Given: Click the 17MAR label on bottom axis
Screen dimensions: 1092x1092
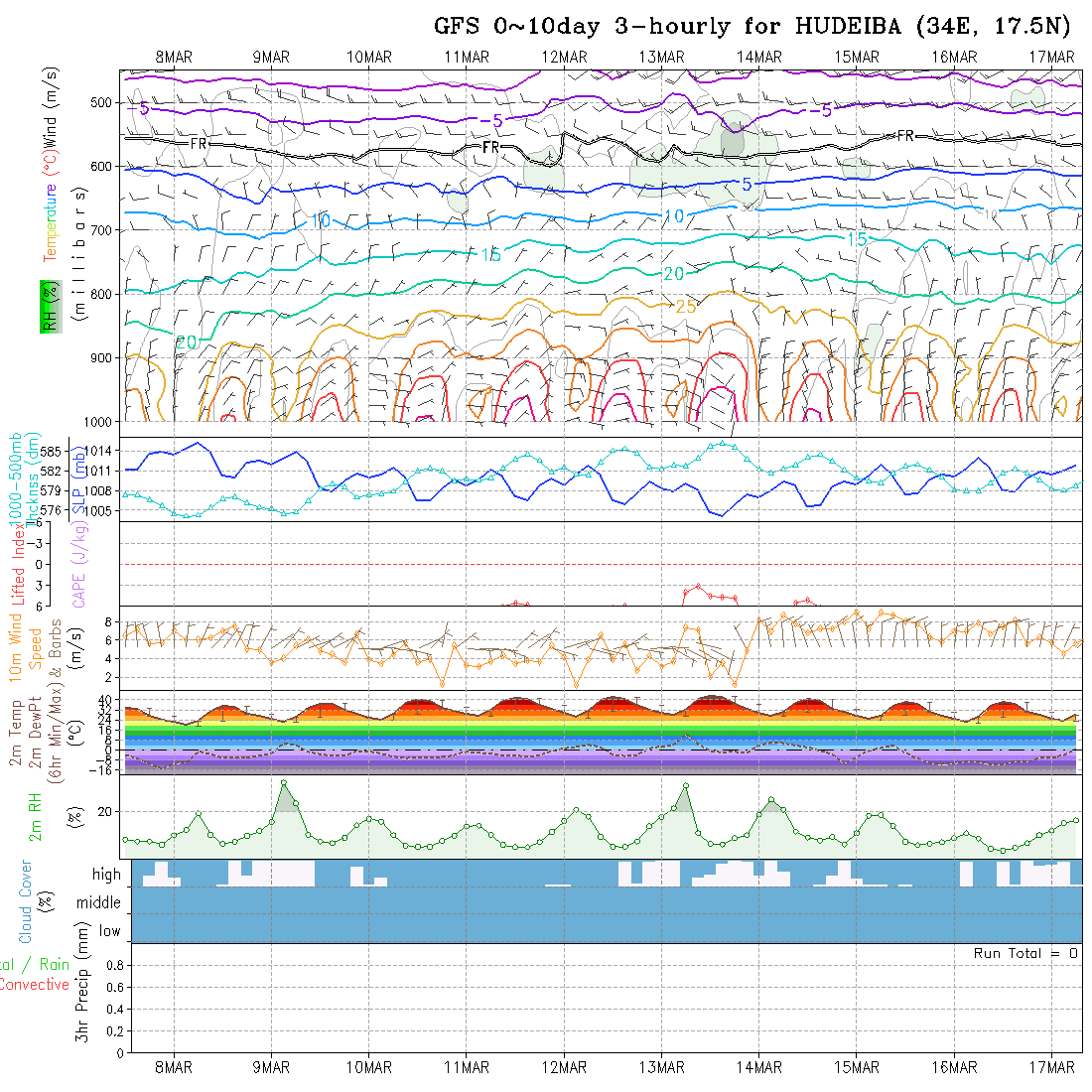Looking at the screenshot, I should coord(1051,1067).
